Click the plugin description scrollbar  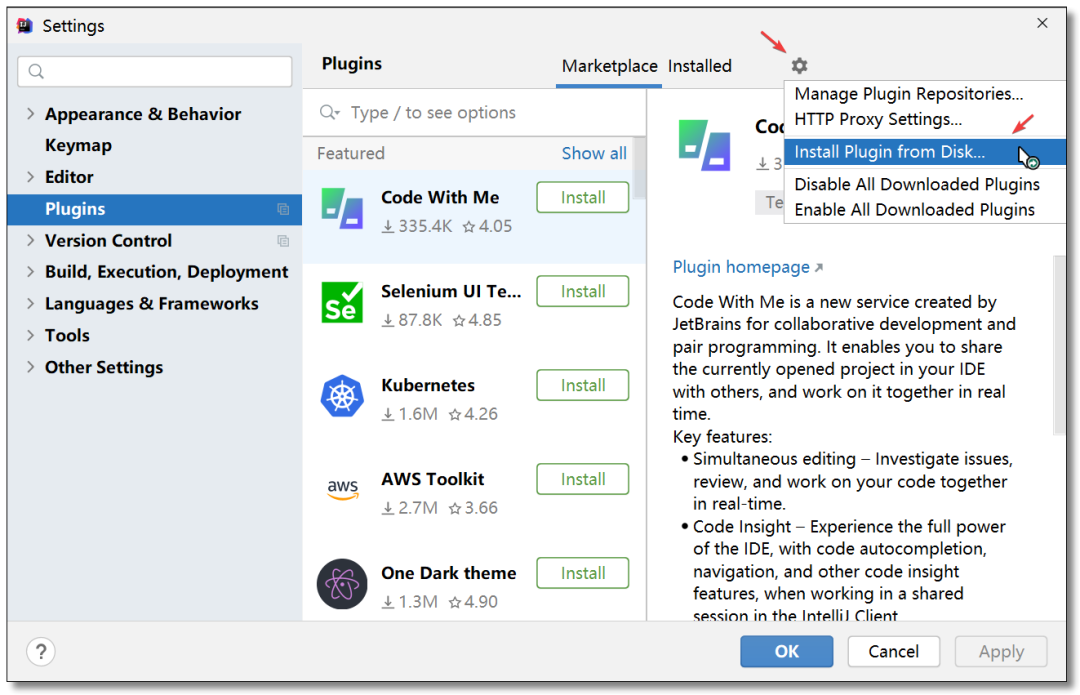1059,344
